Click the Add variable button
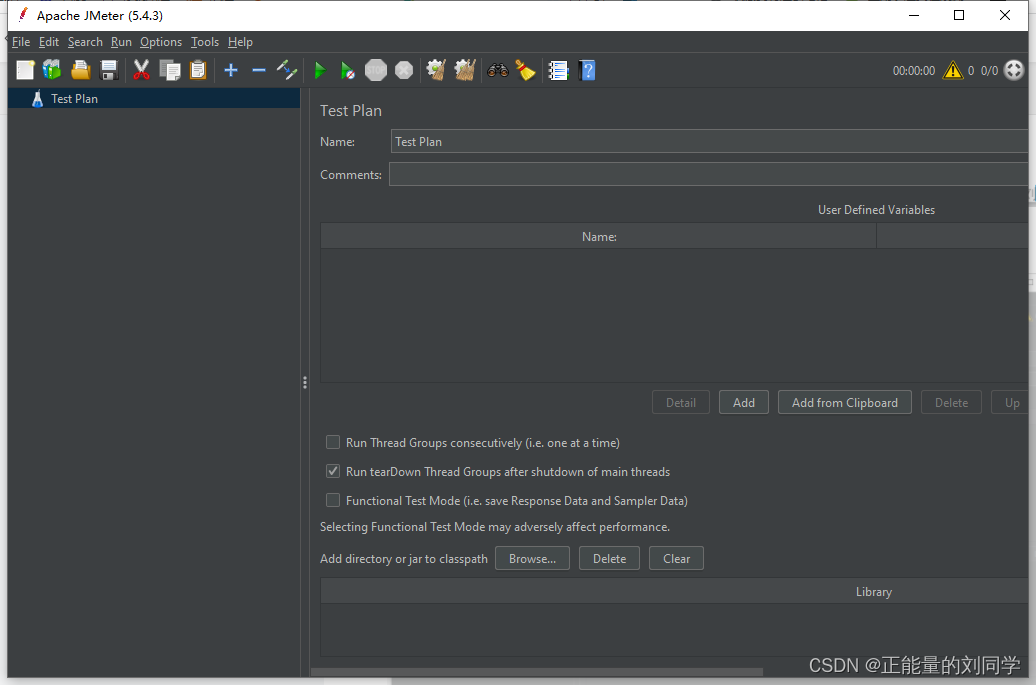The image size is (1036, 685). 744,402
